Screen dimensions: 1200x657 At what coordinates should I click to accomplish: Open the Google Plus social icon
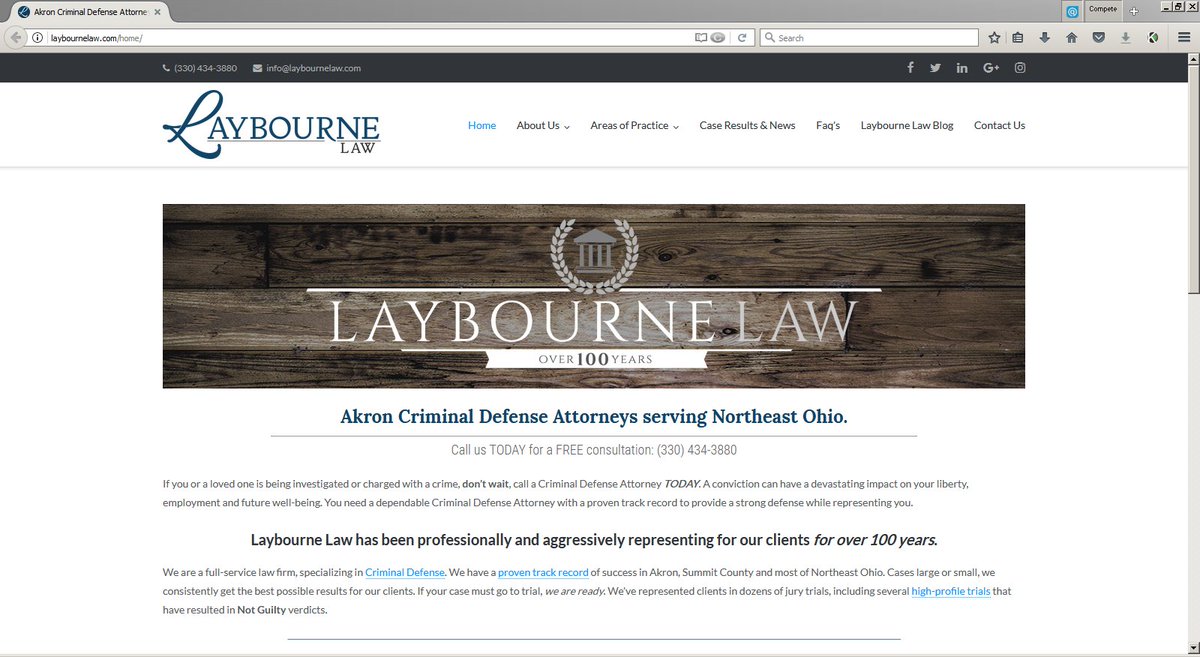(991, 68)
